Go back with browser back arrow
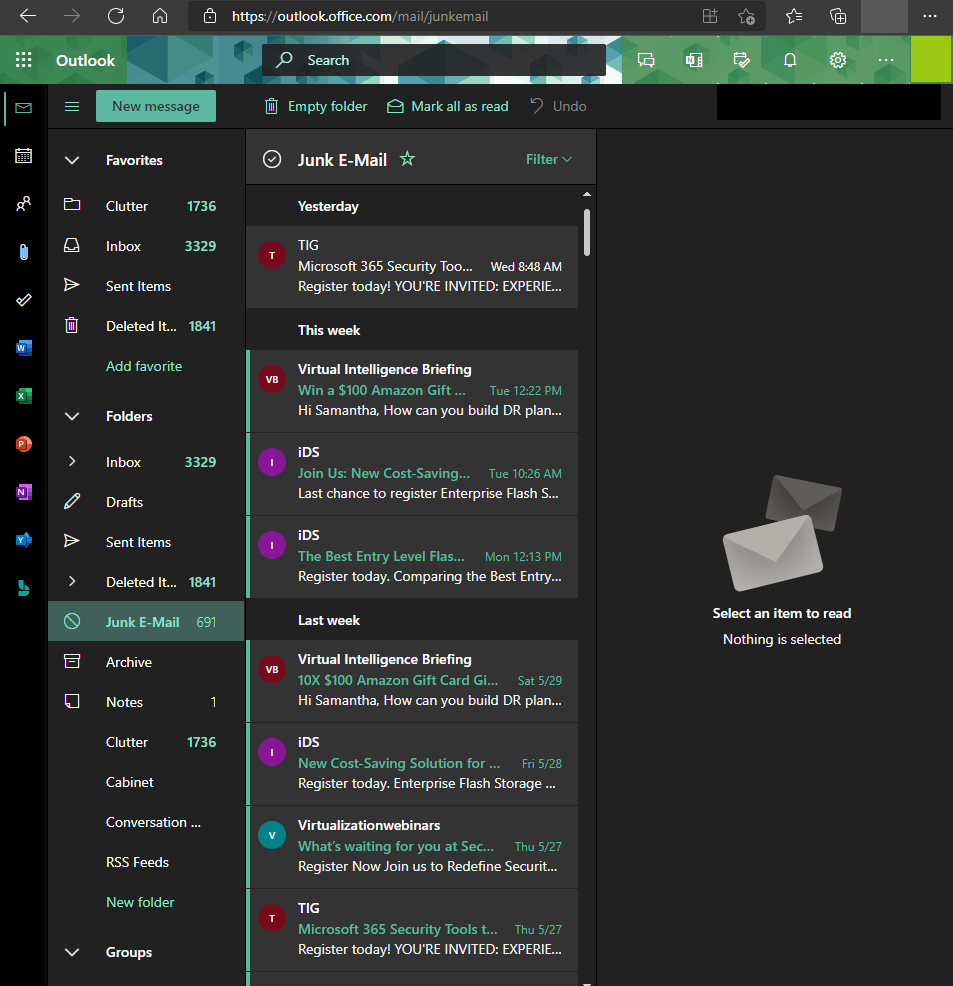Viewport: 953px width, 986px height. (28, 16)
